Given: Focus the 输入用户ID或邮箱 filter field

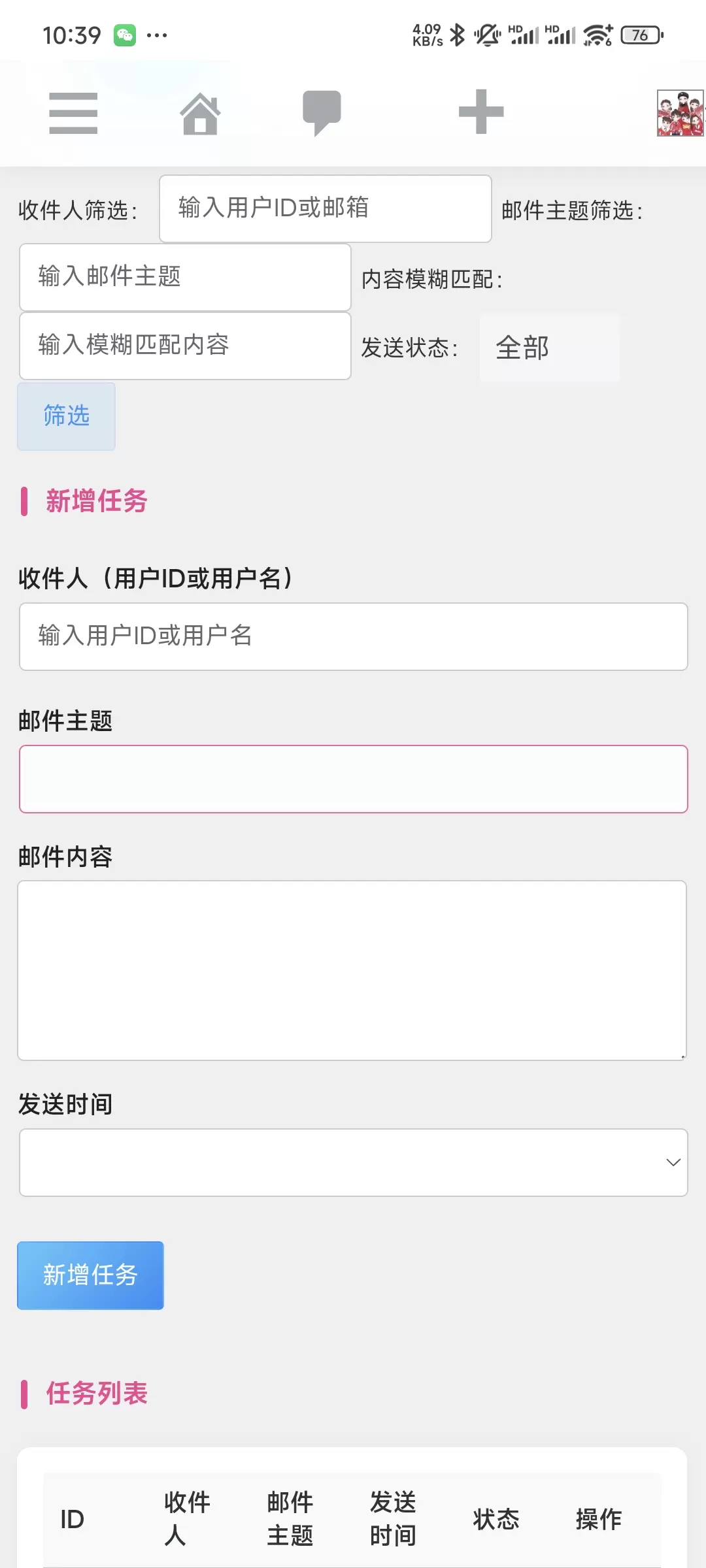Looking at the screenshot, I should [326, 208].
